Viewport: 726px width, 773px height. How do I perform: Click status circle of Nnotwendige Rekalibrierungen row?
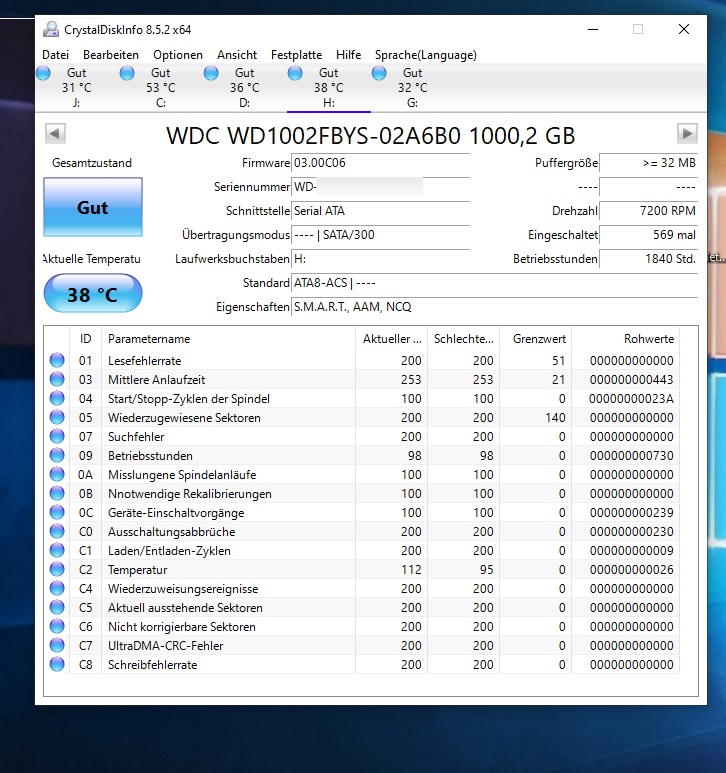(57, 493)
